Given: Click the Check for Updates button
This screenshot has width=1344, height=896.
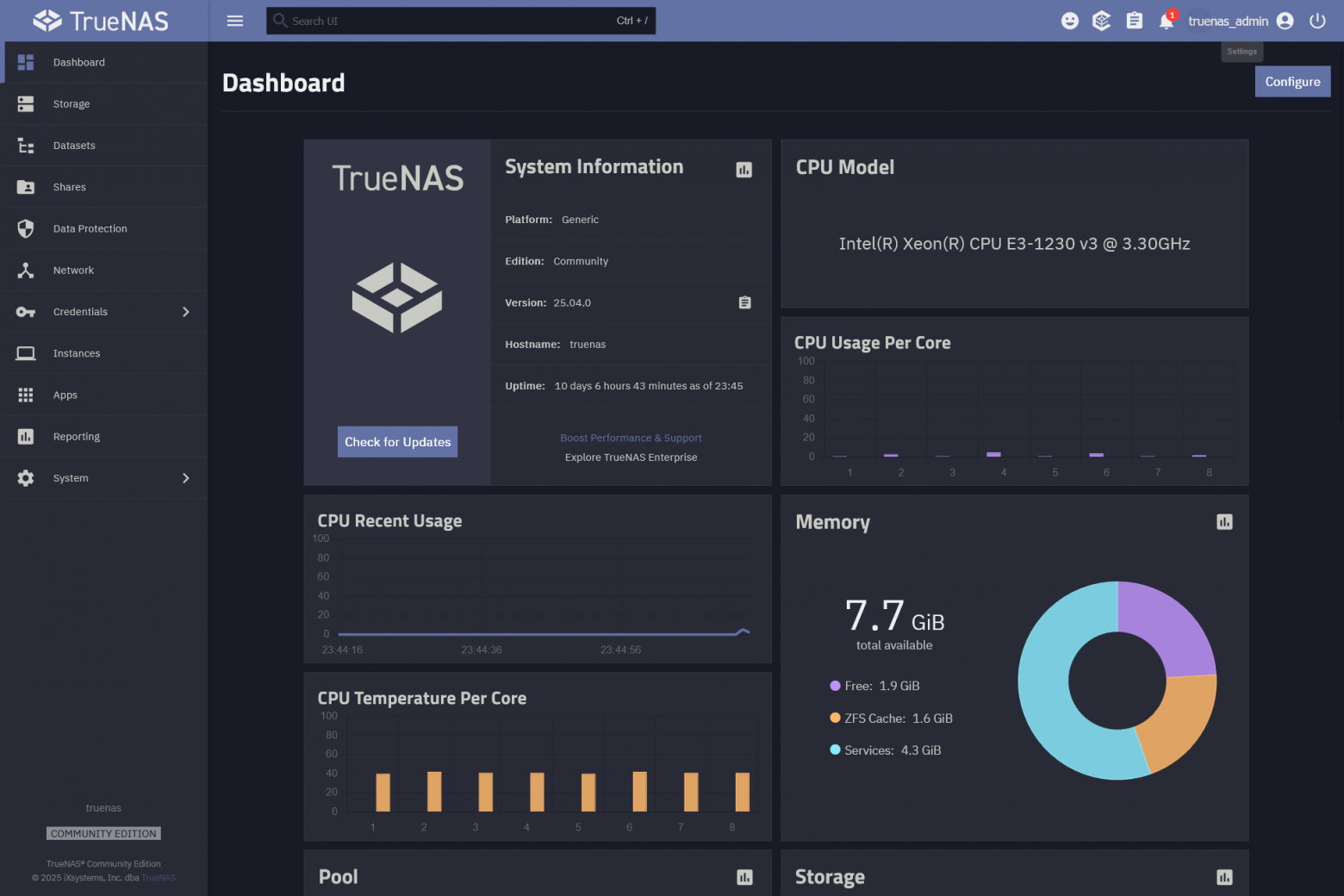Looking at the screenshot, I should click(x=397, y=441).
